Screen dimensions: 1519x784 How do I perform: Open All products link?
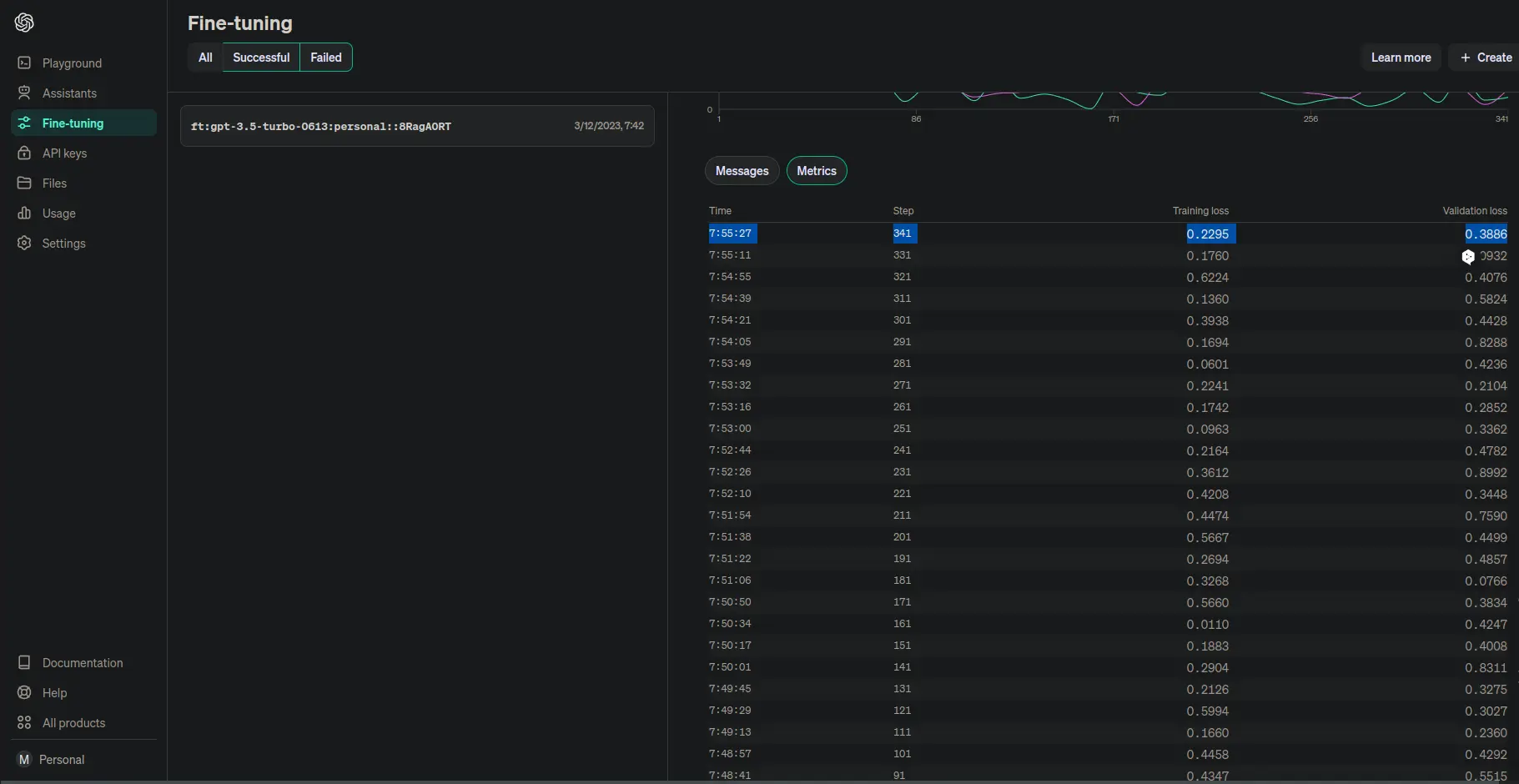(x=83, y=723)
